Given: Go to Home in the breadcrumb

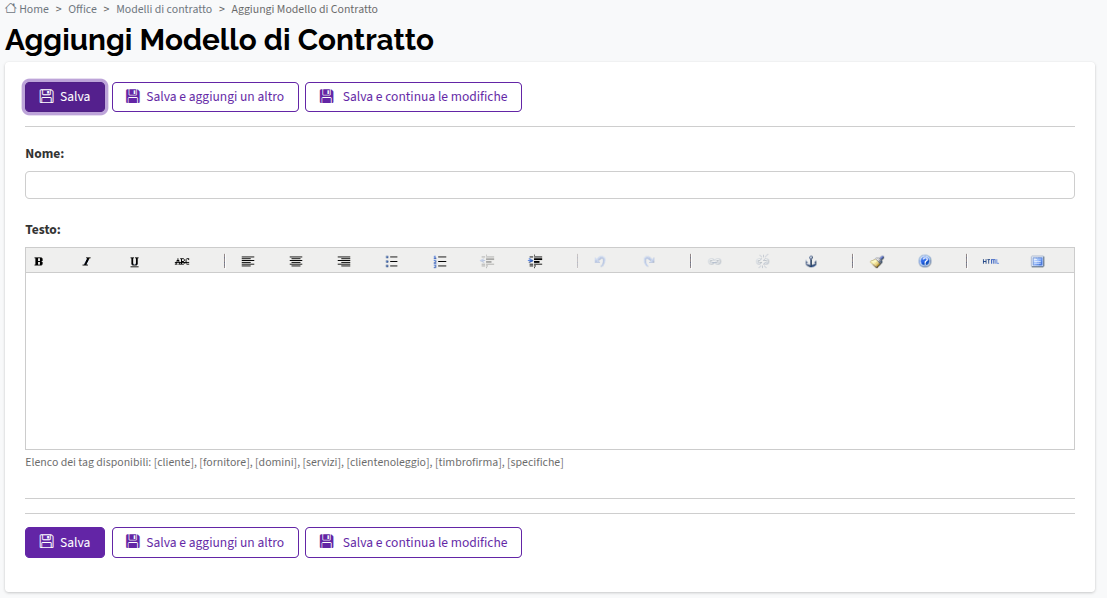Looking at the screenshot, I should pyautogui.click(x=28, y=9).
